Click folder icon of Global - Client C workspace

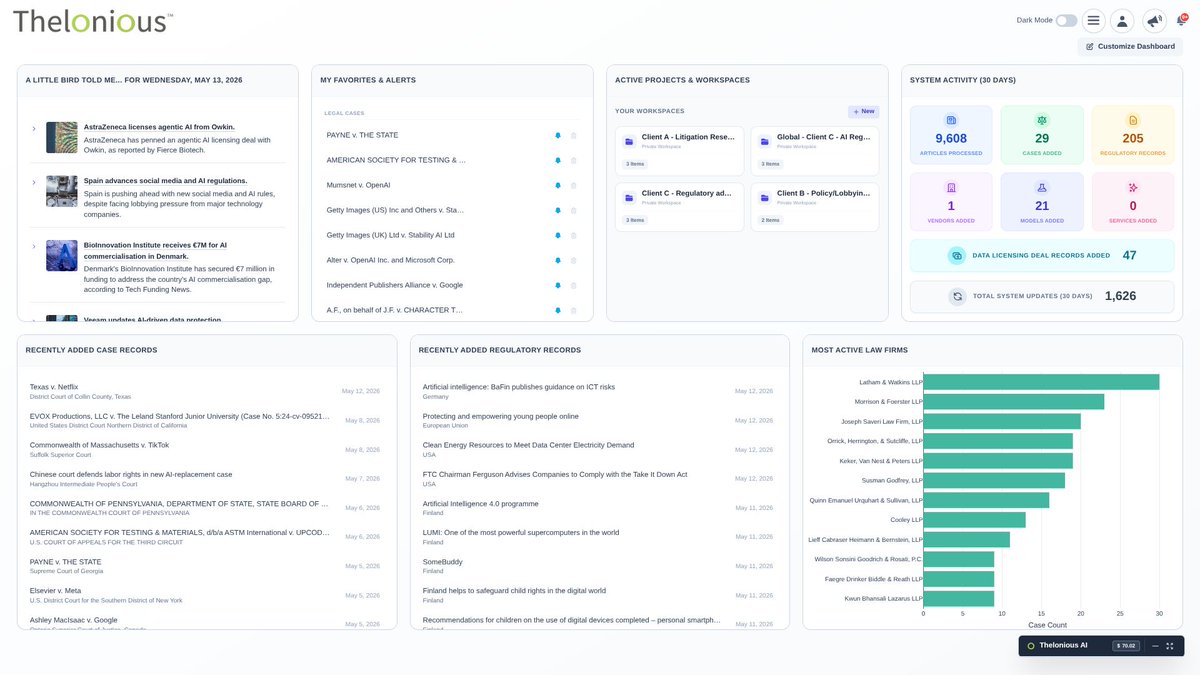click(x=764, y=141)
